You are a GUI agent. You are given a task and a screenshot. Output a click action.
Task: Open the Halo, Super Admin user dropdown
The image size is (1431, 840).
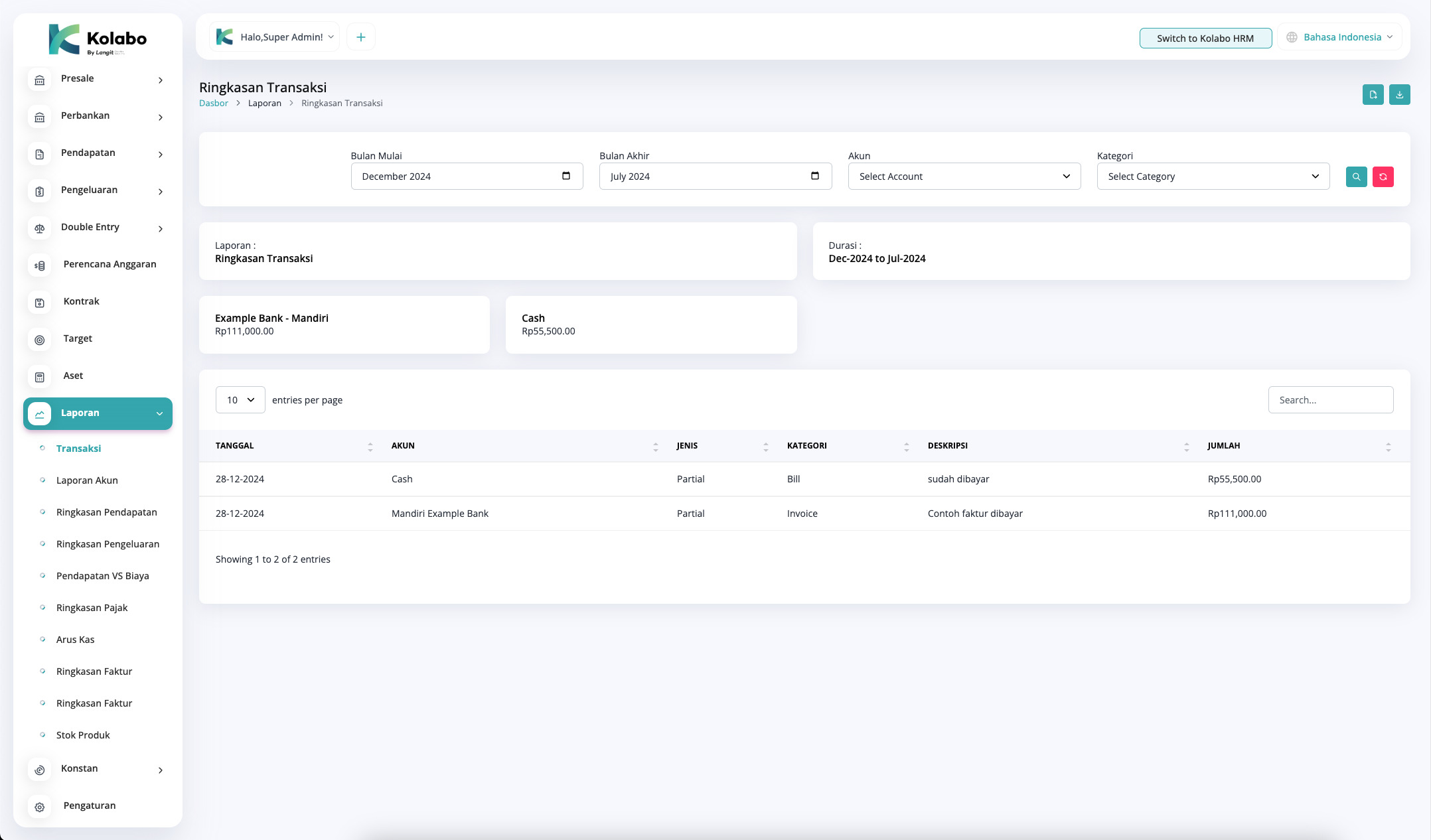tap(275, 37)
